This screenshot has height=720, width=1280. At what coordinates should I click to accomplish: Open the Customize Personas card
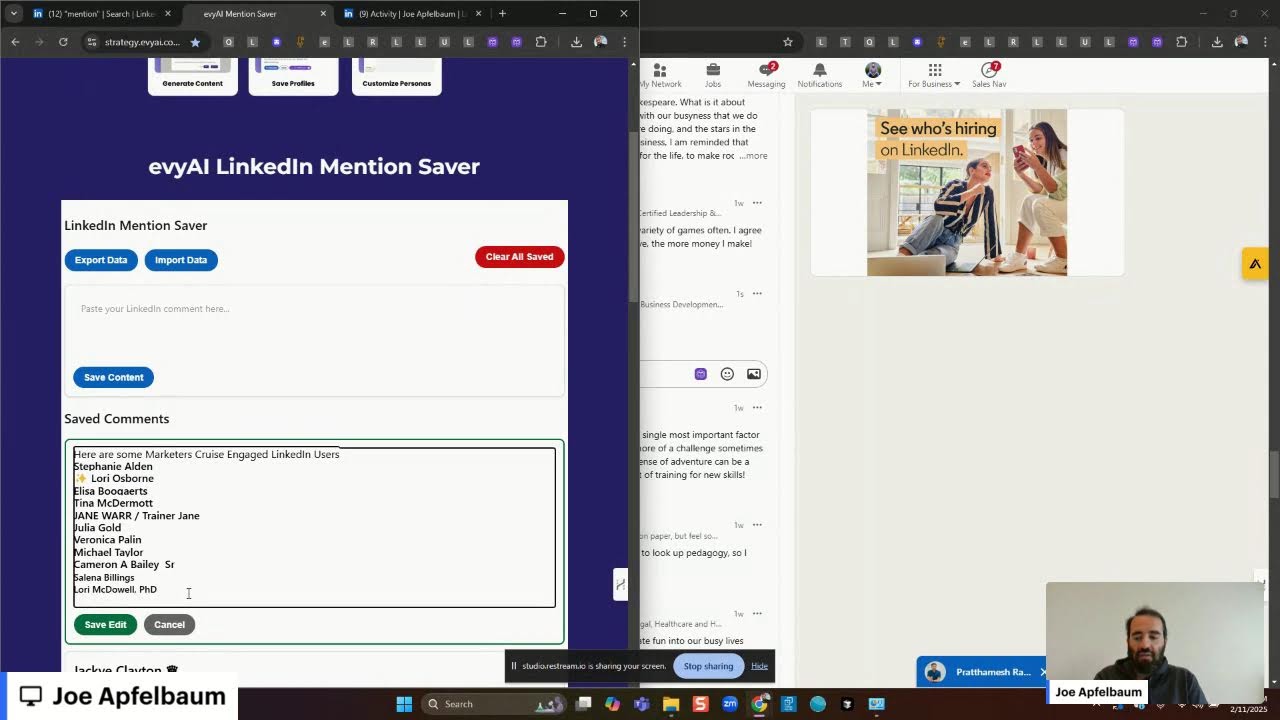click(x=396, y=76)
